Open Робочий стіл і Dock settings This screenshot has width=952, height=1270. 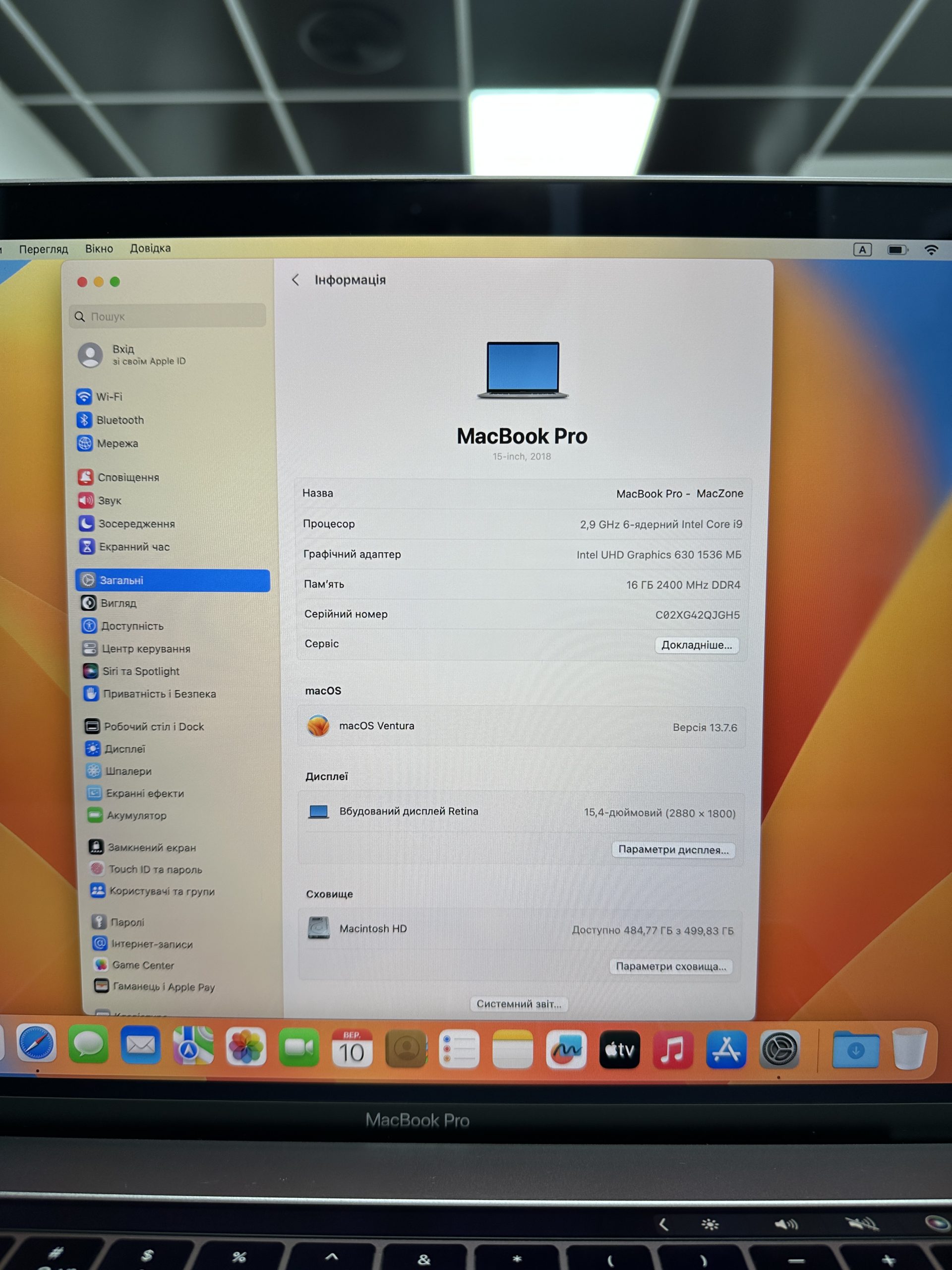coord(145,726)
